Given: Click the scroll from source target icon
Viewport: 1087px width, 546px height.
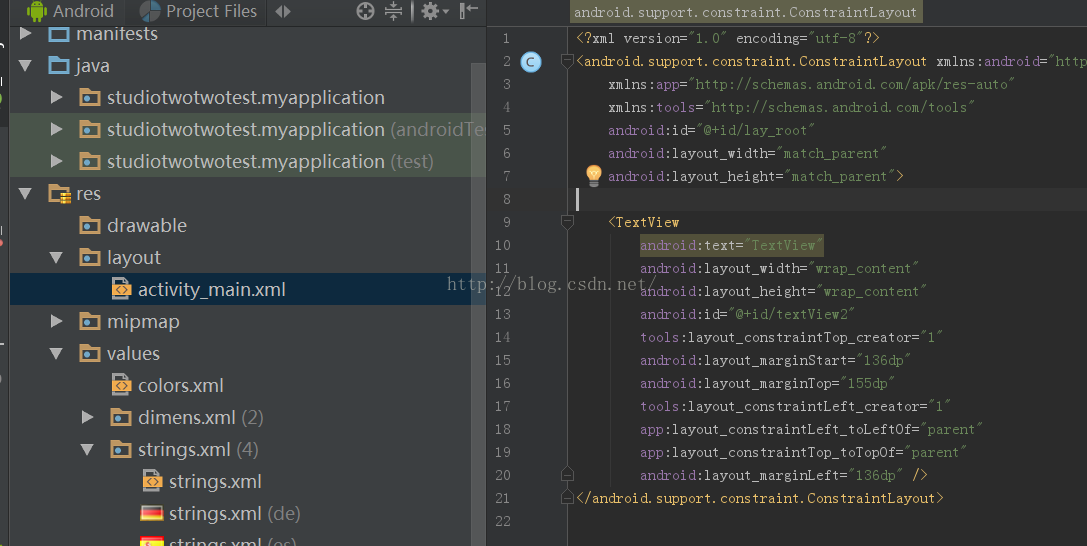Looking at the screenshot, I should tap(366, 12).
